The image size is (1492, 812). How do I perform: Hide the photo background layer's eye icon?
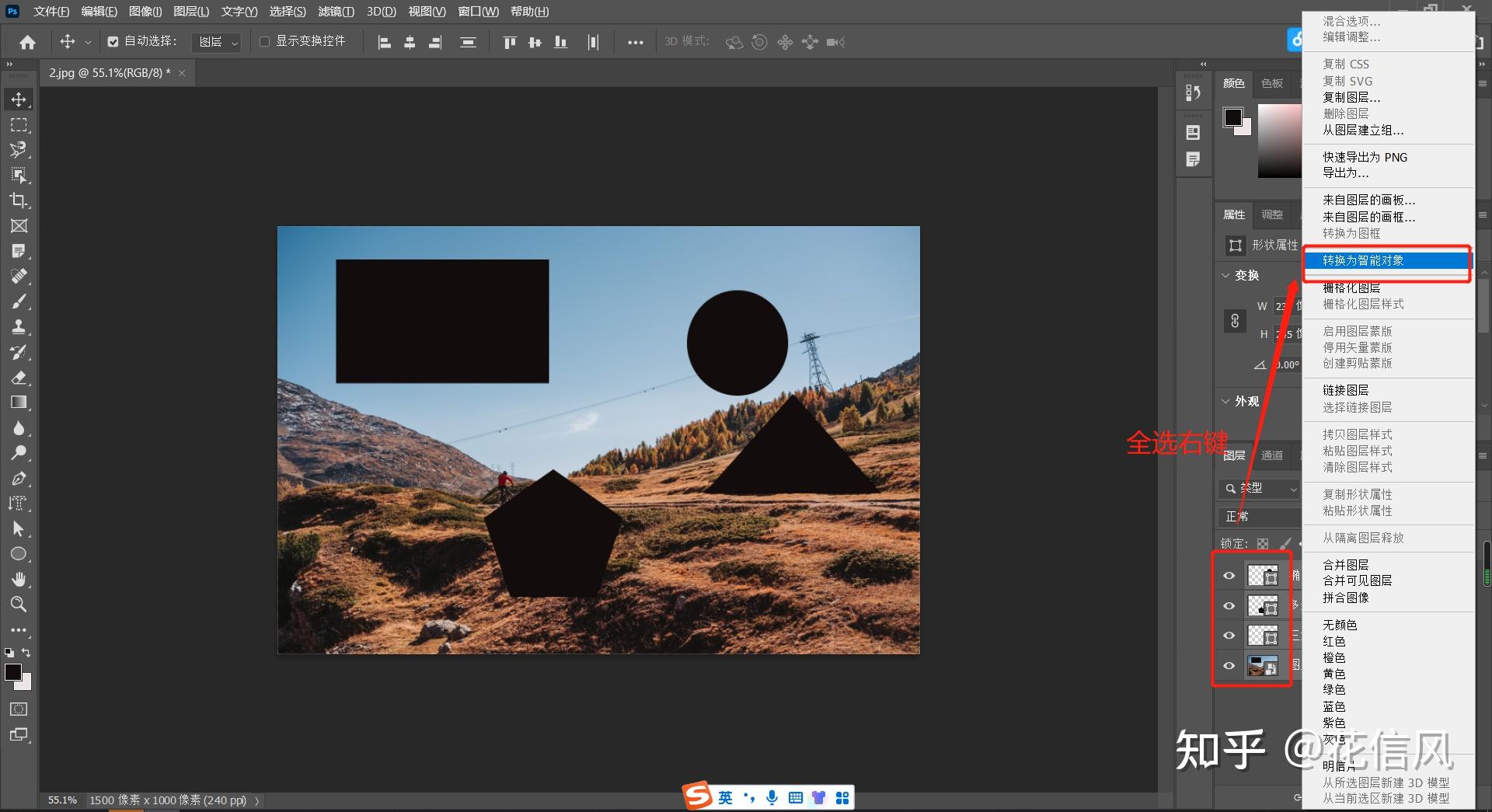pos(1229,666)
